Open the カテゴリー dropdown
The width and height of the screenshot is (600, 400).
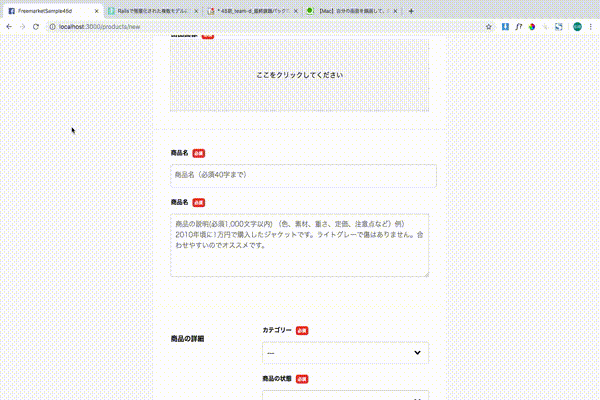pyautogui.click(x=345, y=353)
